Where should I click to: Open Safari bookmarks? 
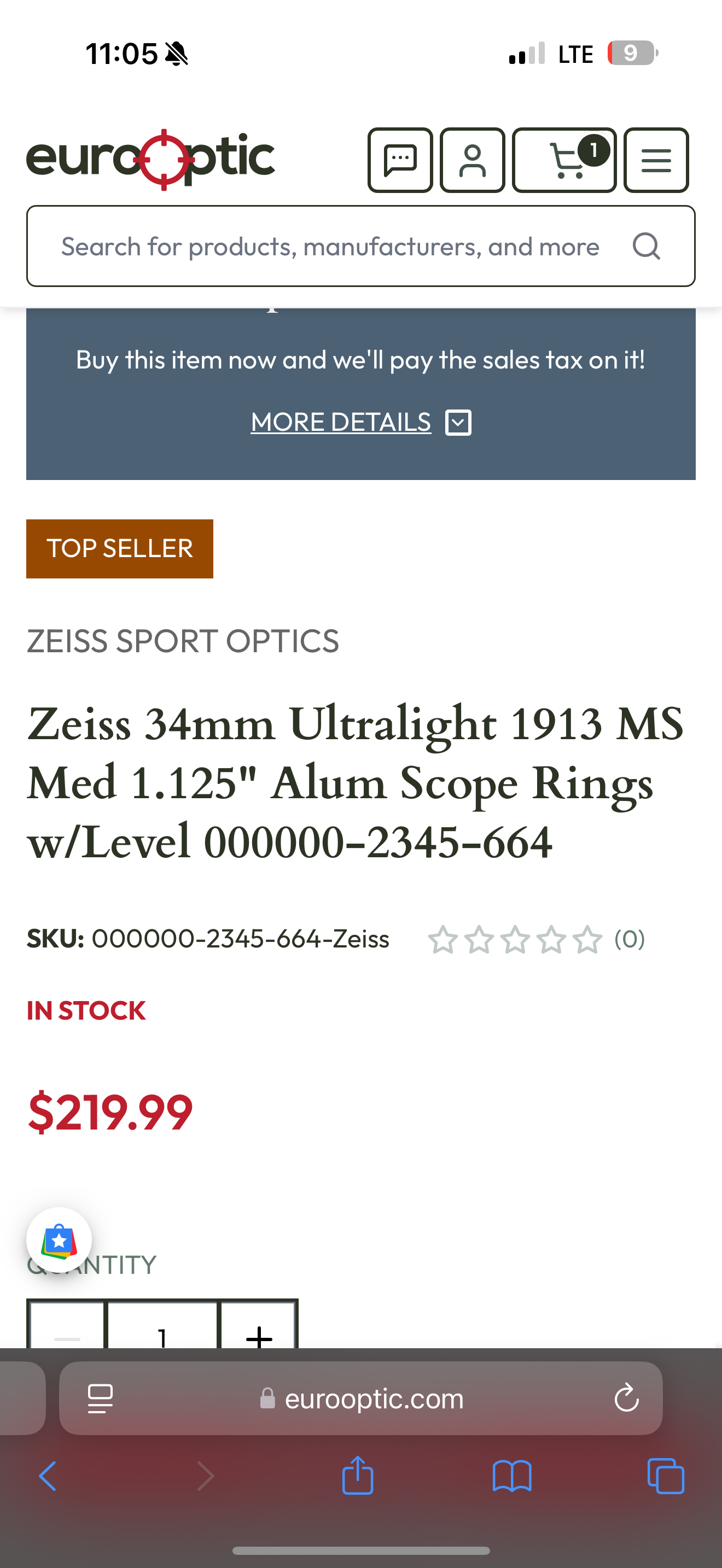(x=512, y=1476)
